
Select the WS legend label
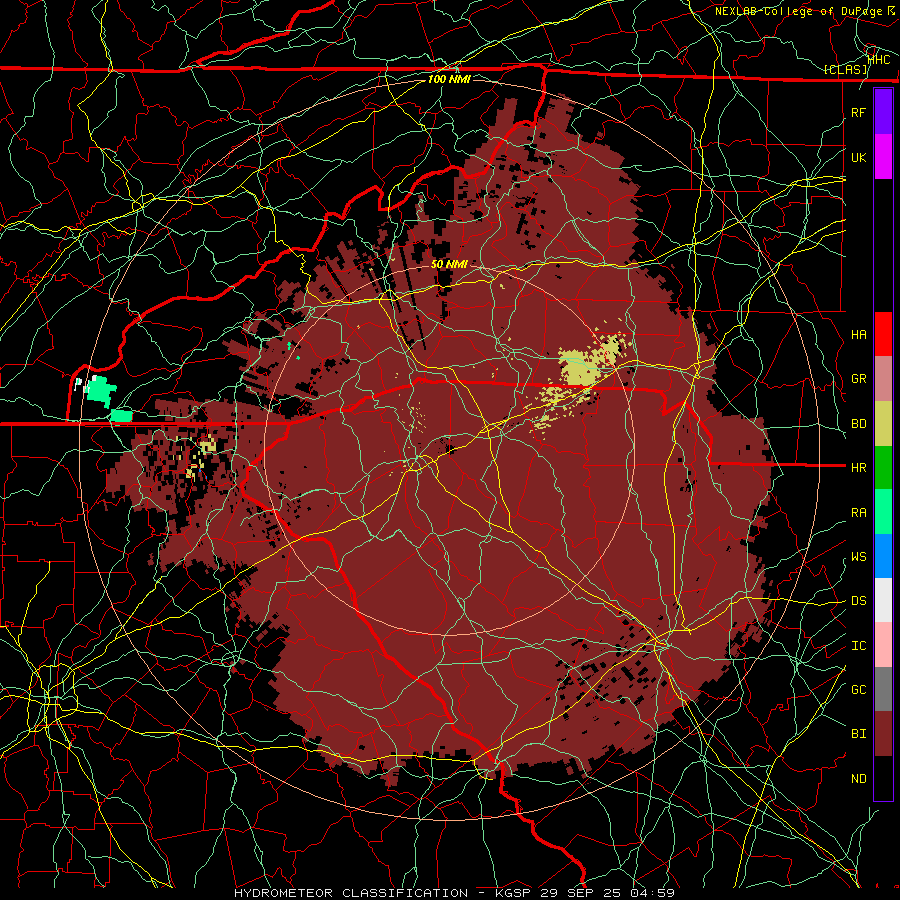(859, 557)
